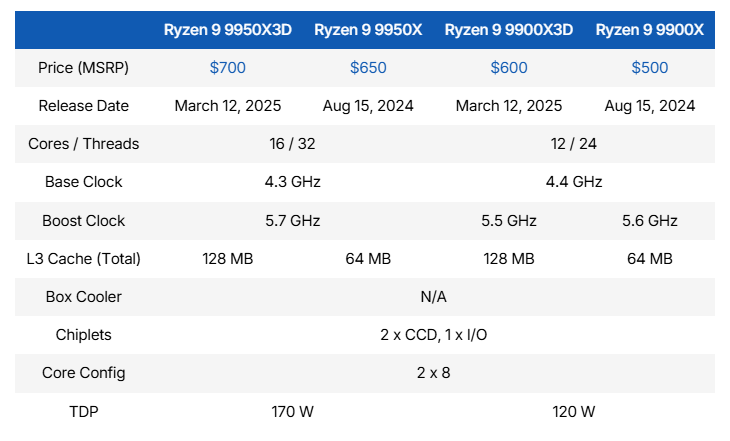Click the 16 / 32 cores value
The image size is (730, 441).
(292, 143)
